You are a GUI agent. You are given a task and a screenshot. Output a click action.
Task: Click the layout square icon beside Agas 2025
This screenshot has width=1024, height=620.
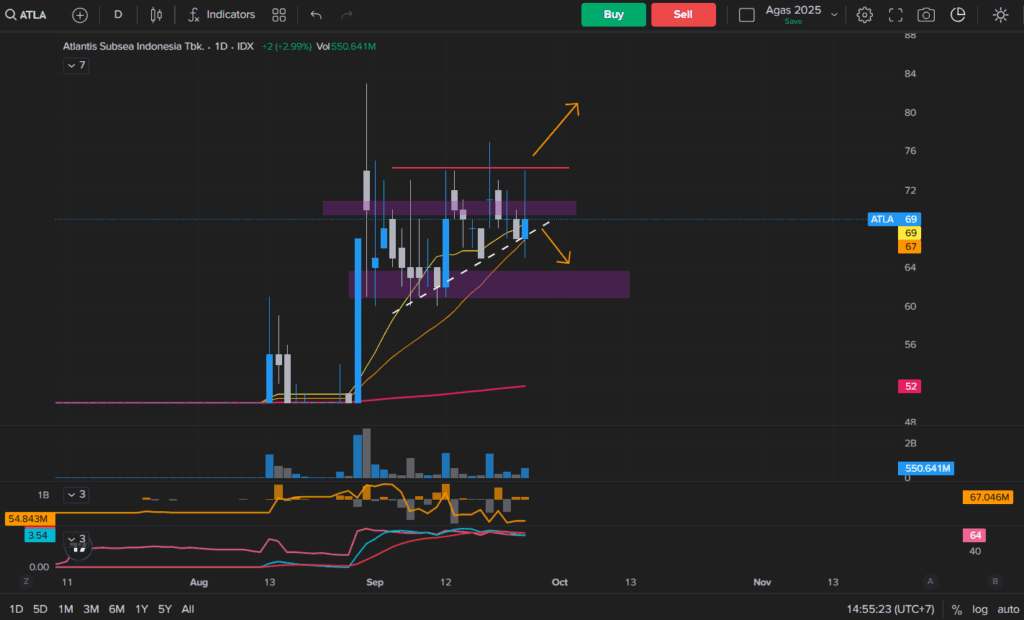click(746, 15)
